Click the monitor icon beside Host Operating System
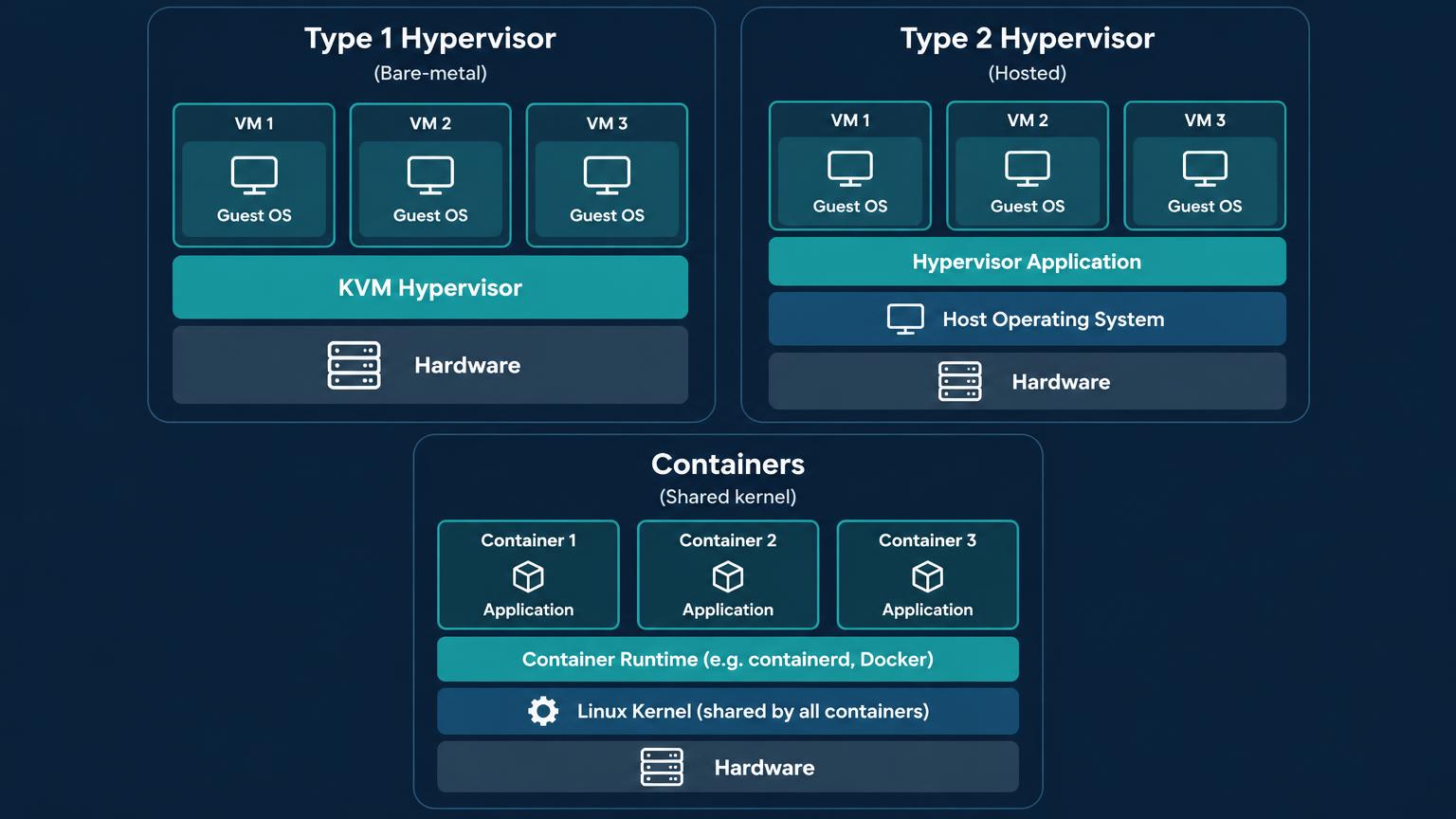 click(x=905, y=319)
